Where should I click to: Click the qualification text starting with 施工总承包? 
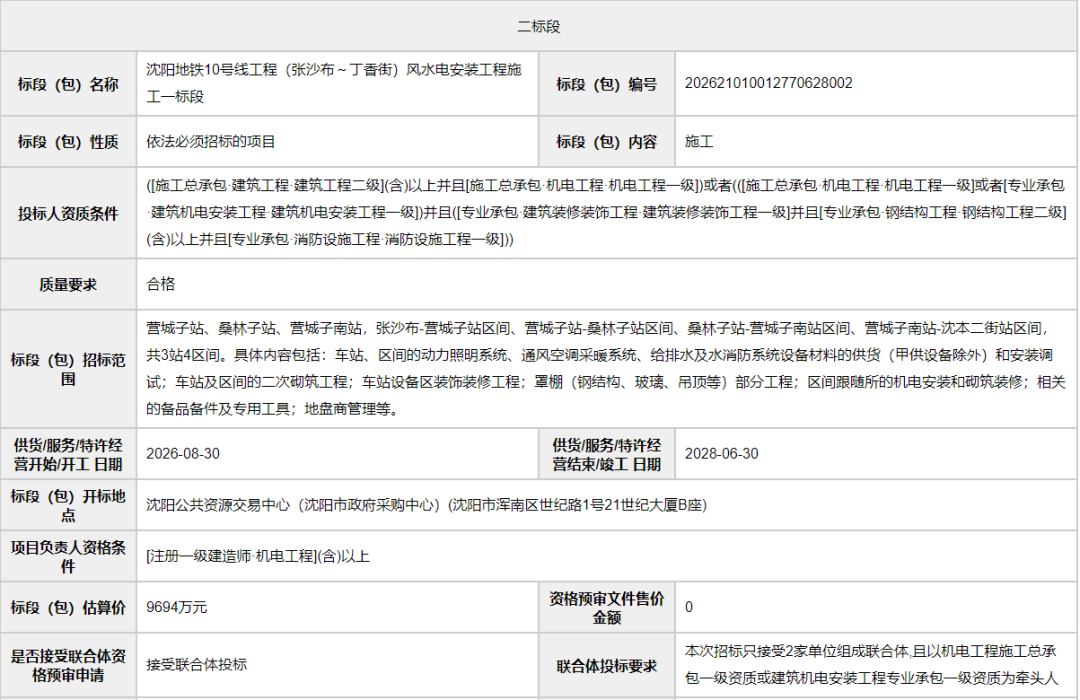[x=606, y=212]
